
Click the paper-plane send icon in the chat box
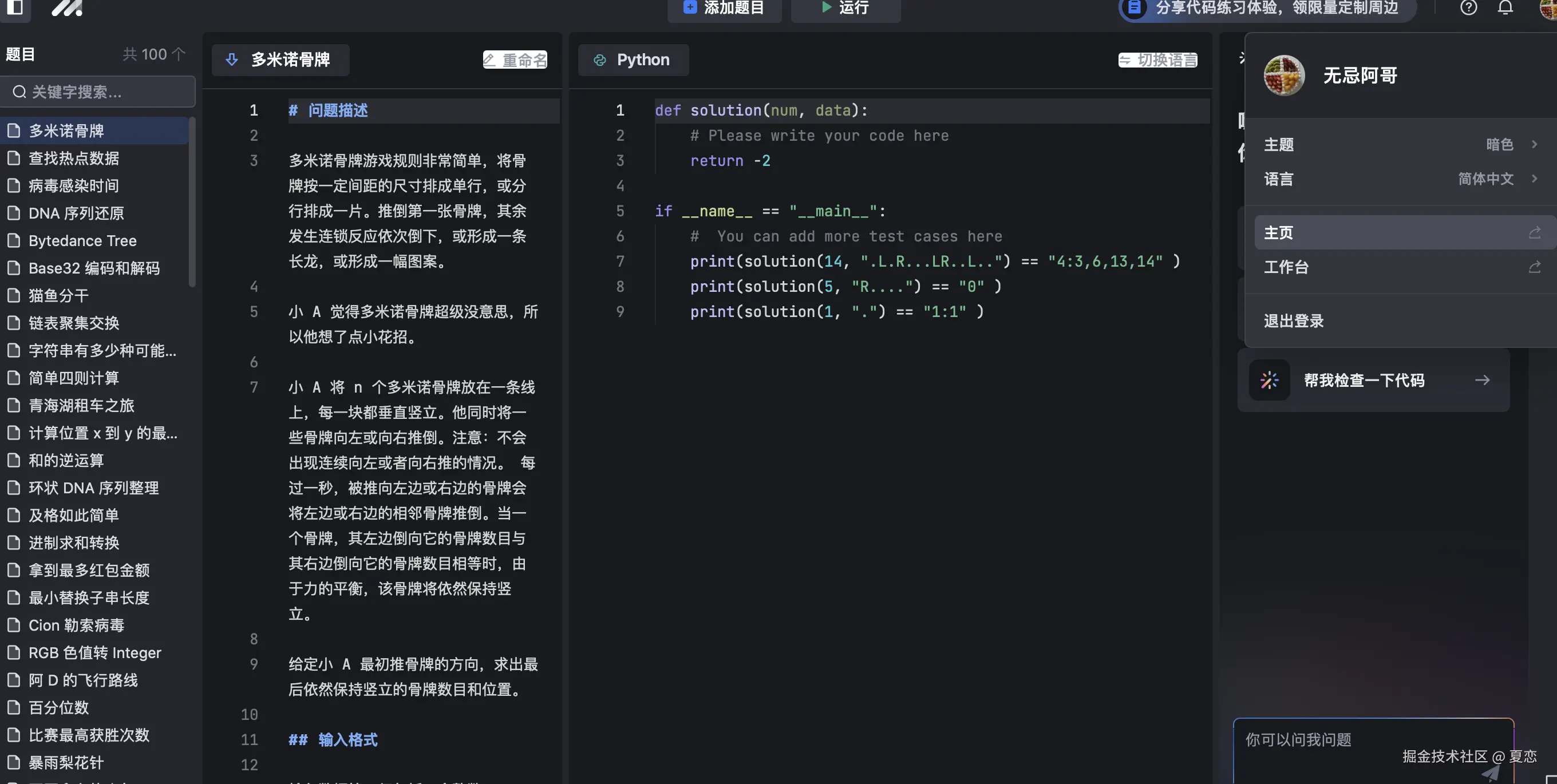pyautogui.click(x=1493, y=775)
